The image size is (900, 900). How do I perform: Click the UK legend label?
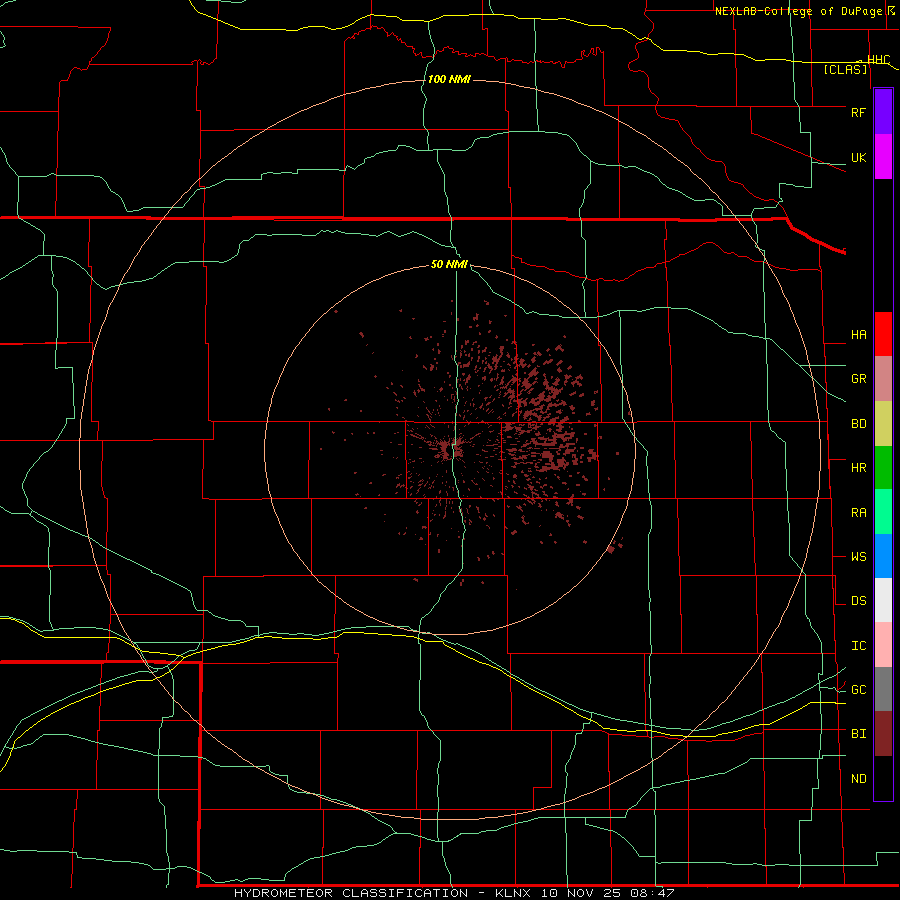pos(858,157)
